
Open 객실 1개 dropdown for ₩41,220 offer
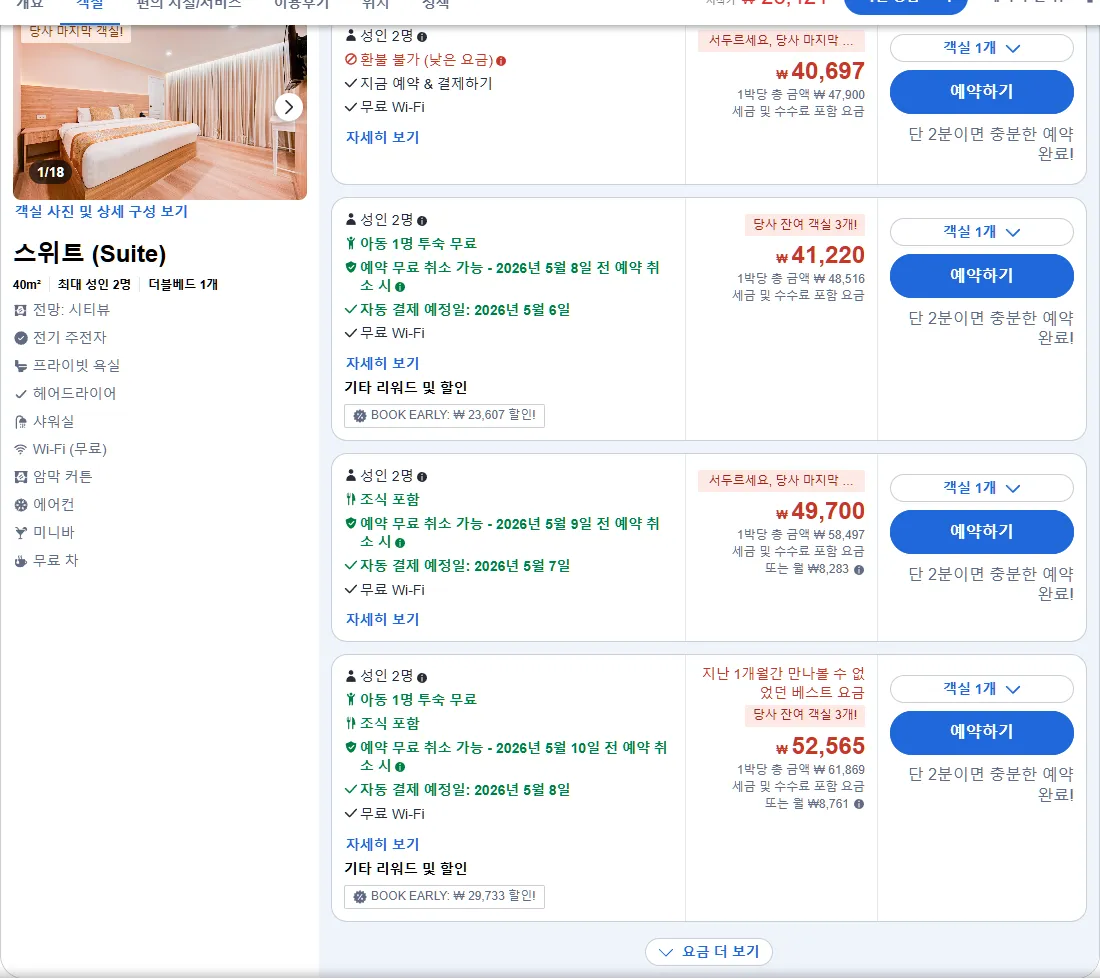tap(981, 231)
